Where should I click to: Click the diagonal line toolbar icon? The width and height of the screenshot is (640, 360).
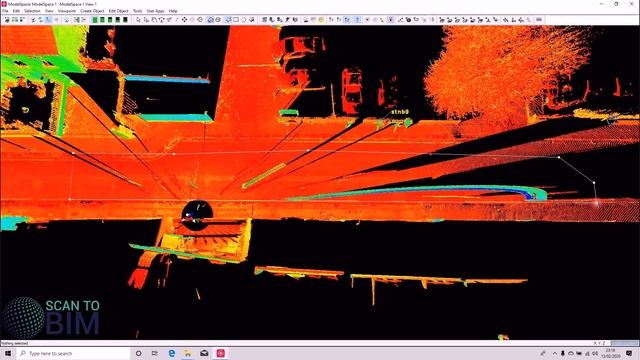(x=177, y=20)
